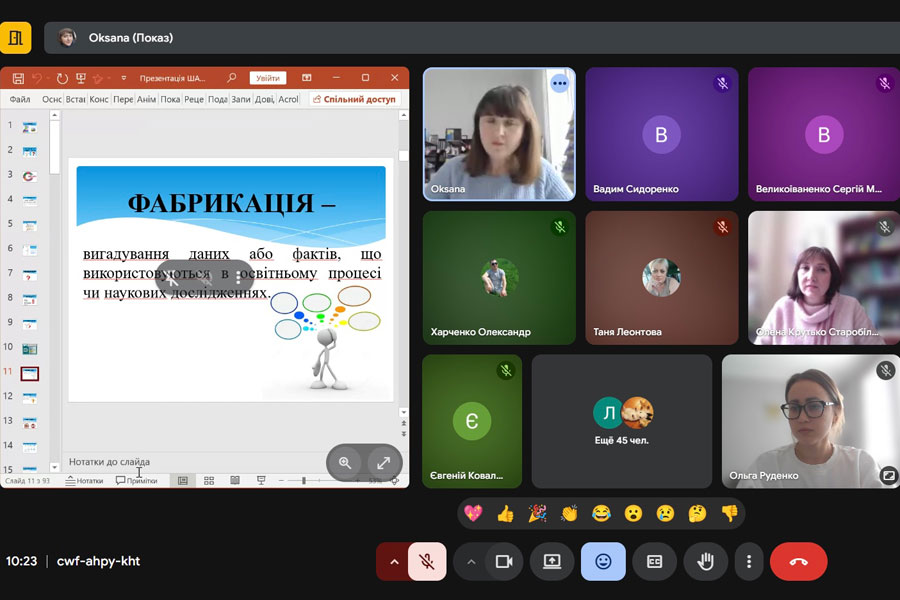Screen dimensions: 900x600
Task: Adjust the PowerPoint zoom slider handle
Action: click(x=304, y=481)
